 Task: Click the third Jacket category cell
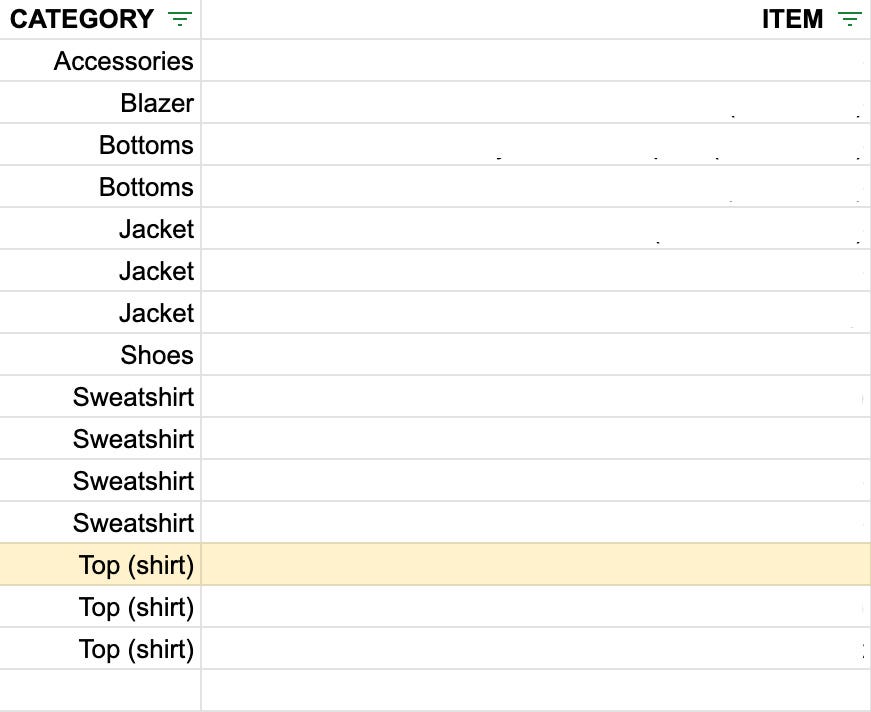point(100,313)
